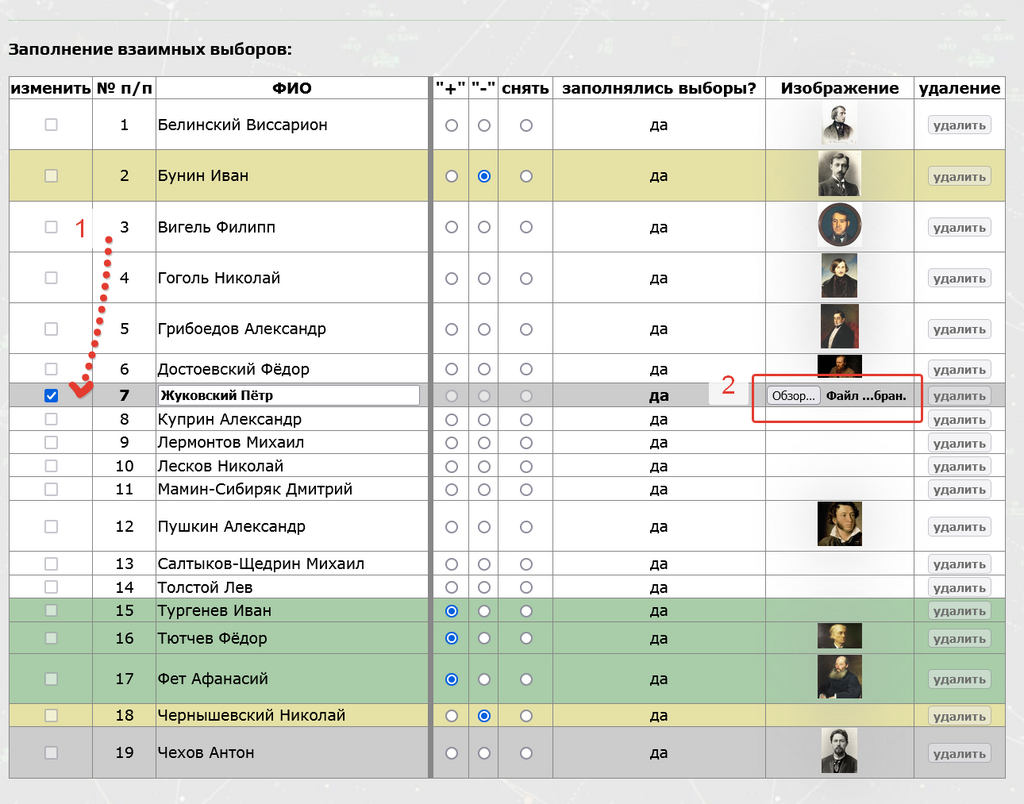1024x804 pixels.
Task: Click the Обзор file browse button
Action: pyautogui.click(x=793, y=395)
